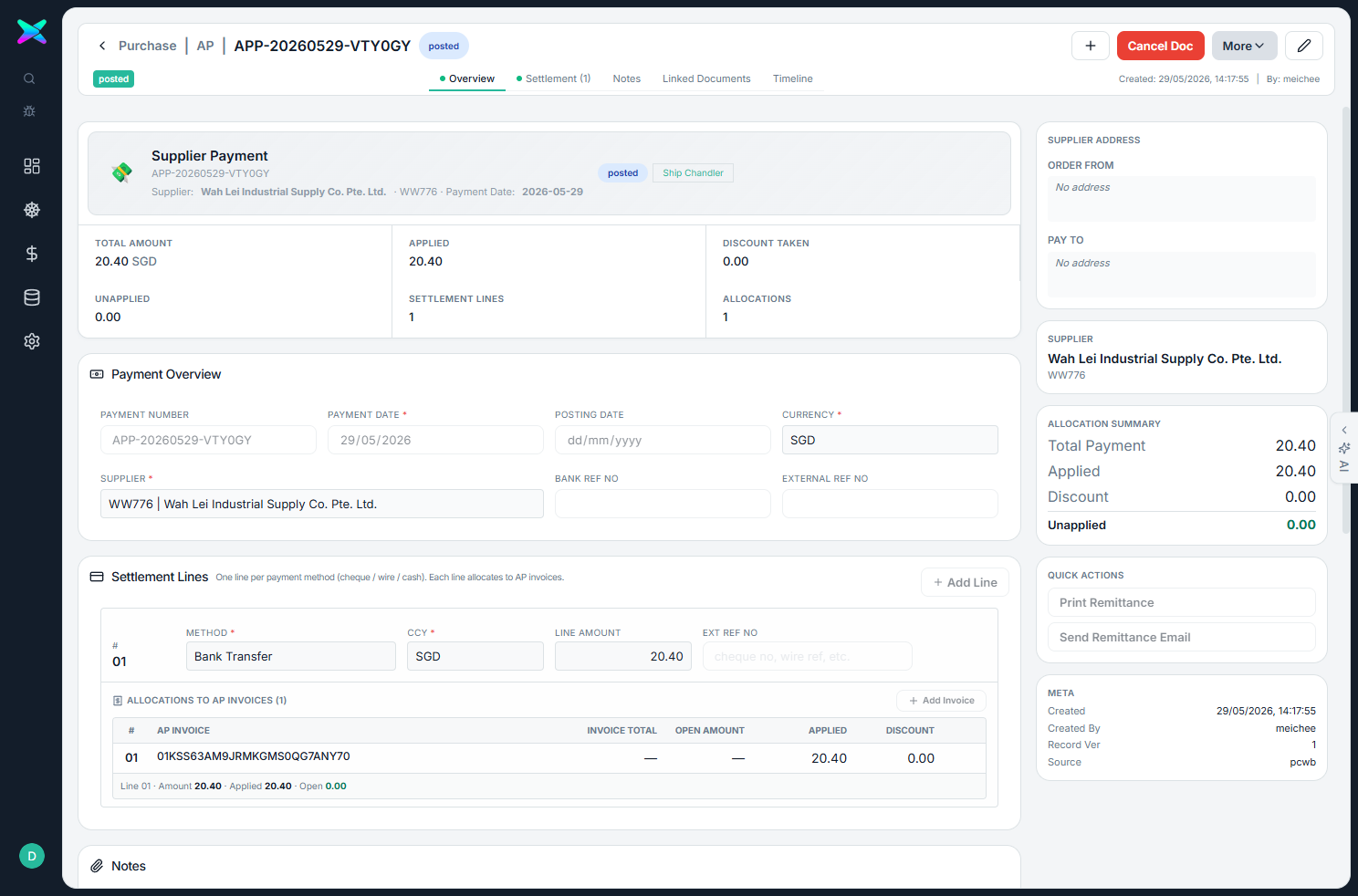Screen dimensions: 1358x896
Task: Click supplier name in the Supplier card
Action: click(1165, 359)
